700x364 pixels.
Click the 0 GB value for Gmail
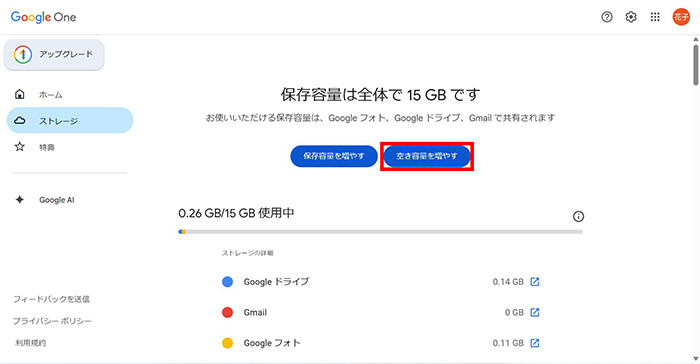click(514, 313)
